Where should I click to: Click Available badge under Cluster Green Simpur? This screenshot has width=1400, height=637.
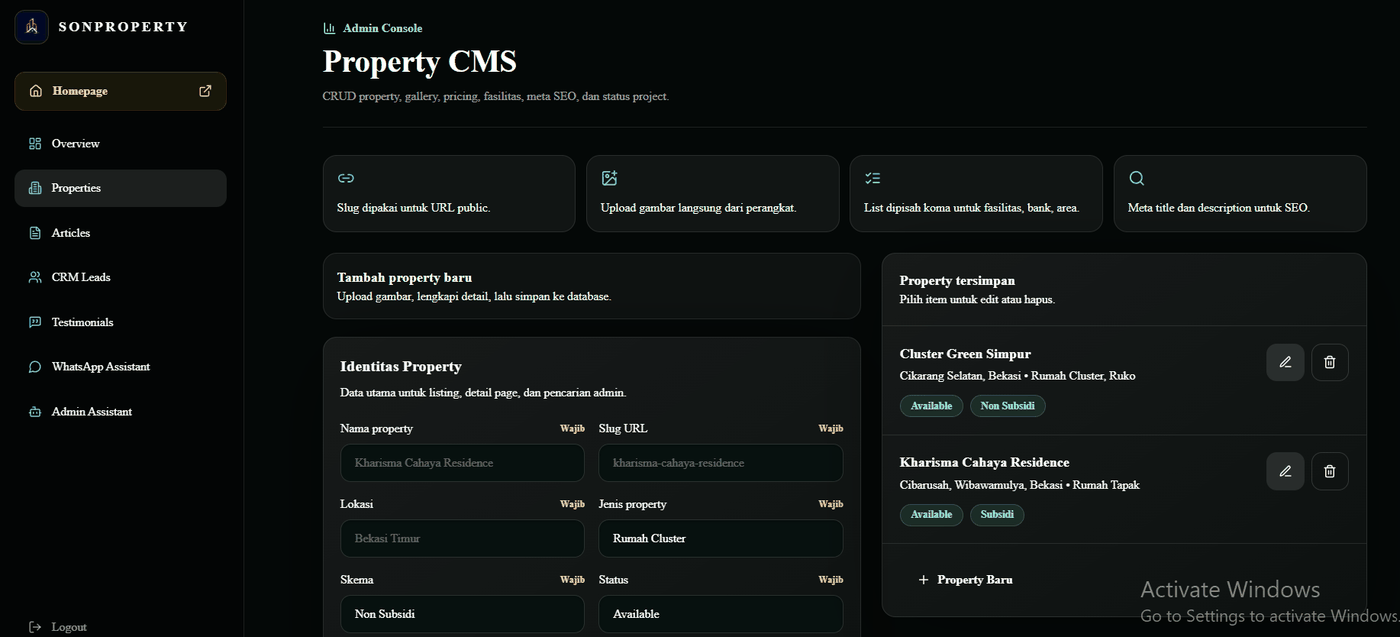point(931,406)
